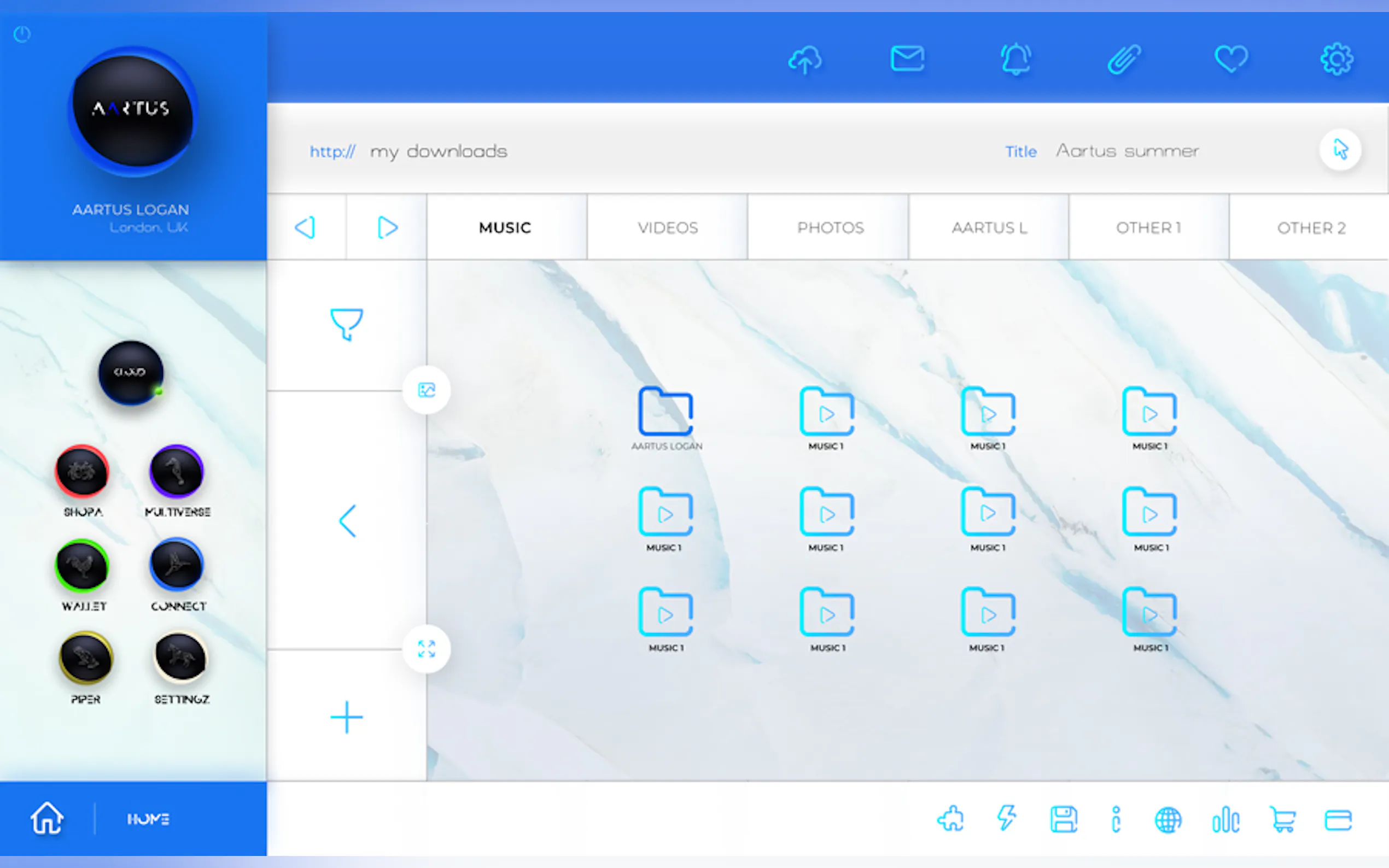Select the MUSIC tab

(506, 227)
